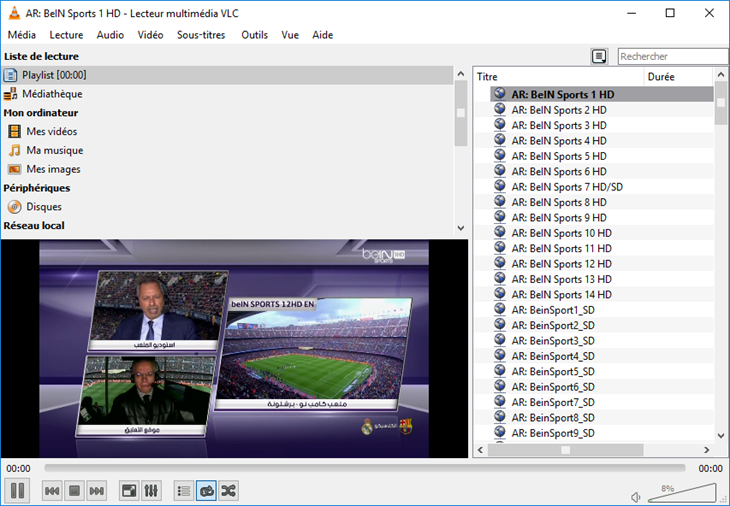Viewport: 730px width, 506px height.
Task: Click globe icon of BeinSport8_SD
Action: coord(500,416)
